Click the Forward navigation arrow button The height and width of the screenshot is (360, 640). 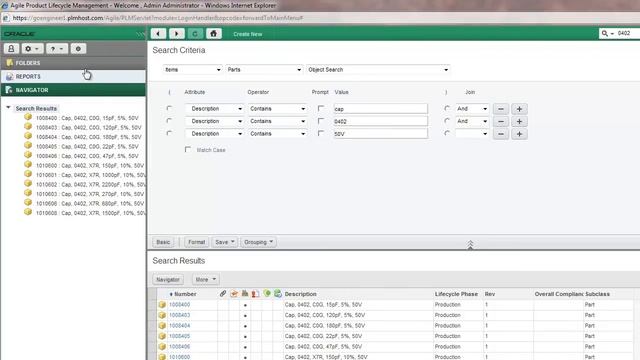(x=177, y=33)
